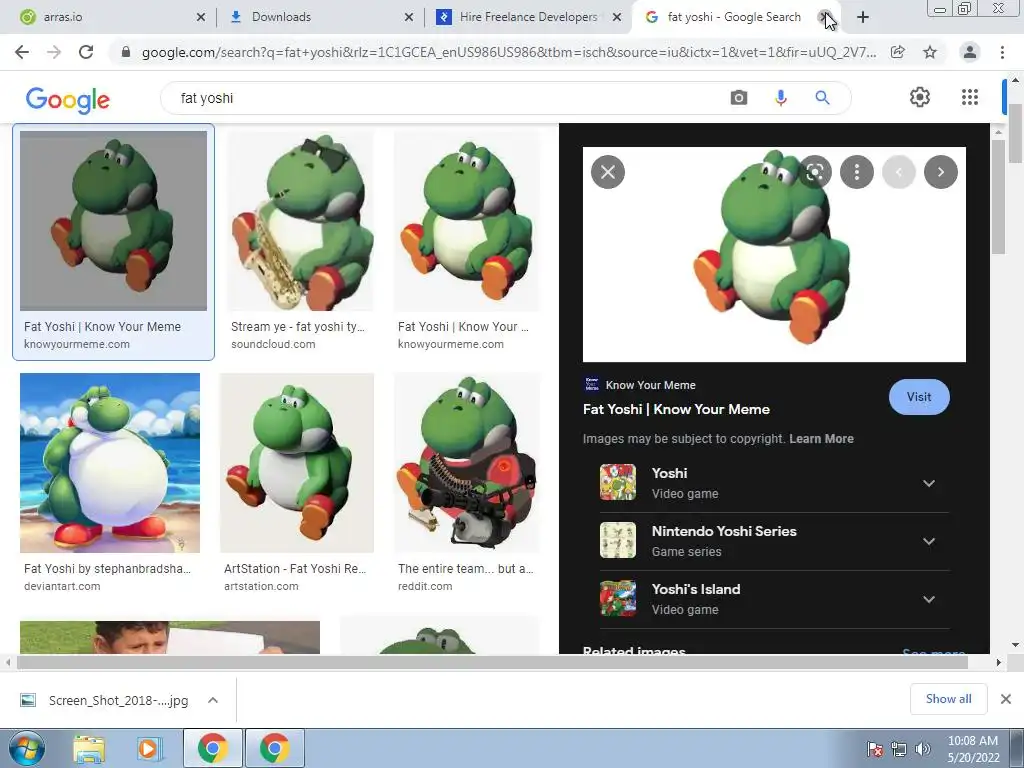The width and height of the screenshot is (1024, 768).
Task: Open Chrome three-dot menu
Action: coord(1002,52)
